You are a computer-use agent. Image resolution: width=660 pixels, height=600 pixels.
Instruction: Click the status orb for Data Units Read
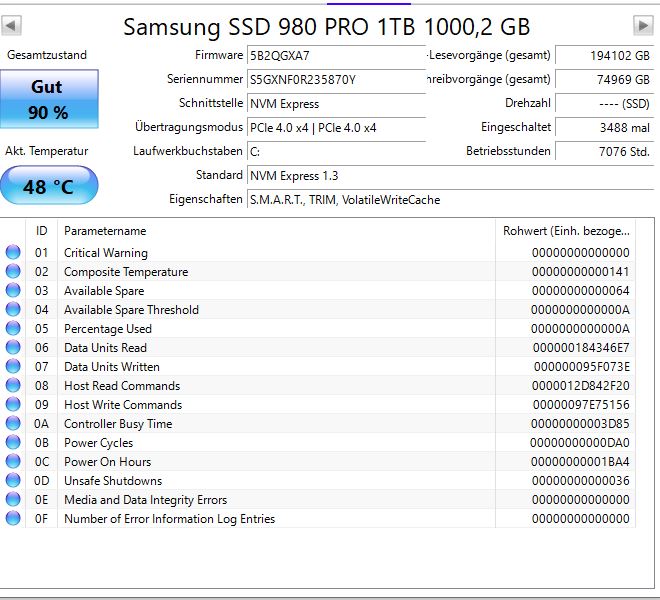(x=13, y=347)
